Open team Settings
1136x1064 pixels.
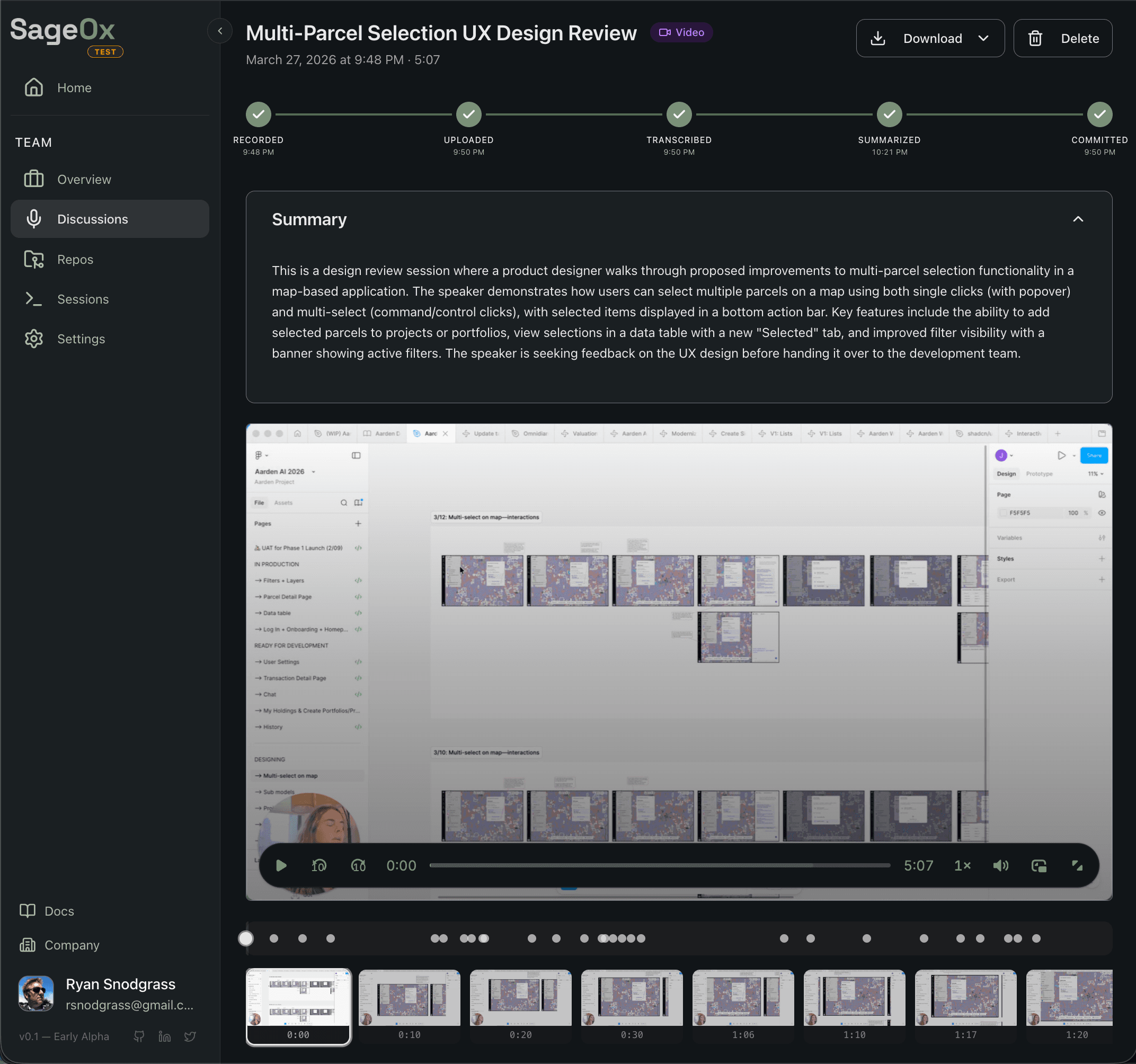[81, 338]
